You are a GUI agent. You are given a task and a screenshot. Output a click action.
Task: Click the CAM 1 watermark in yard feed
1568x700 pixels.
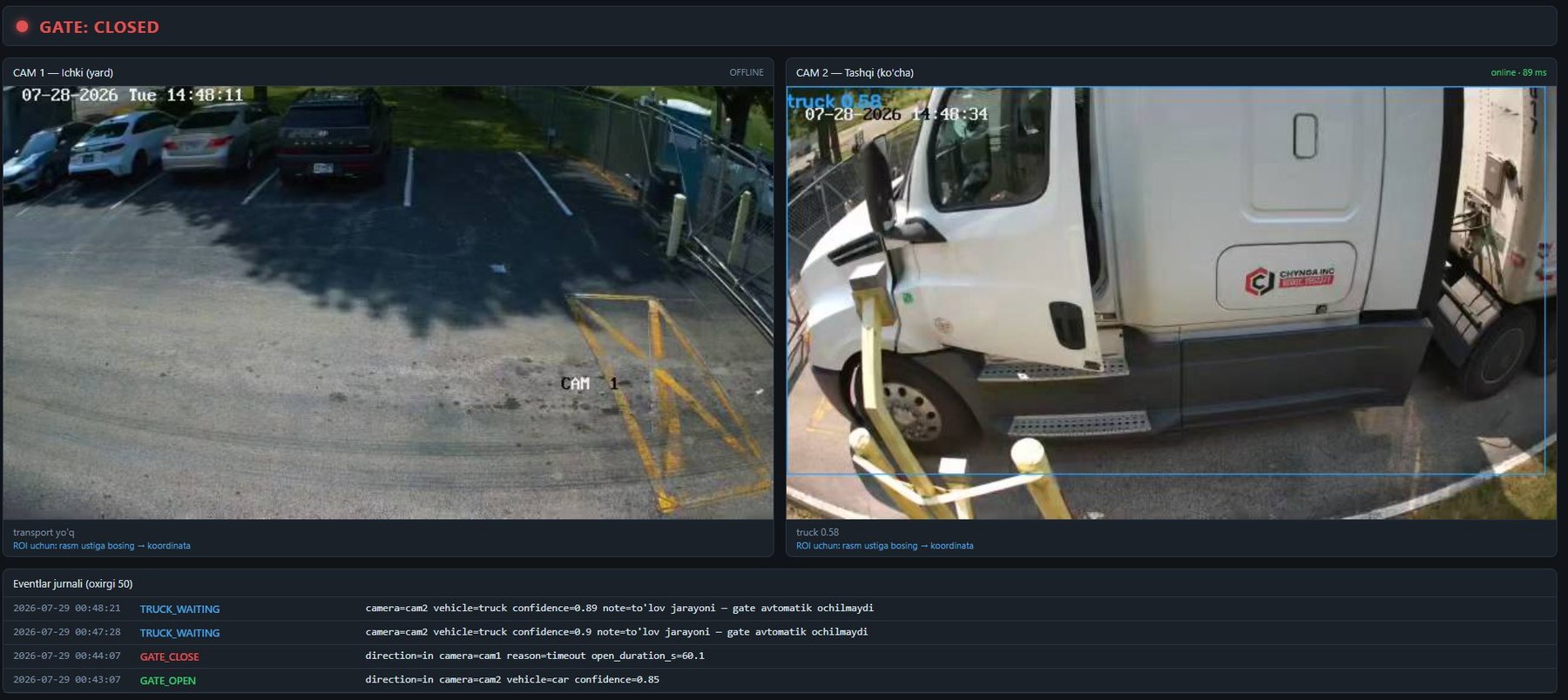(x=590, y=383)
